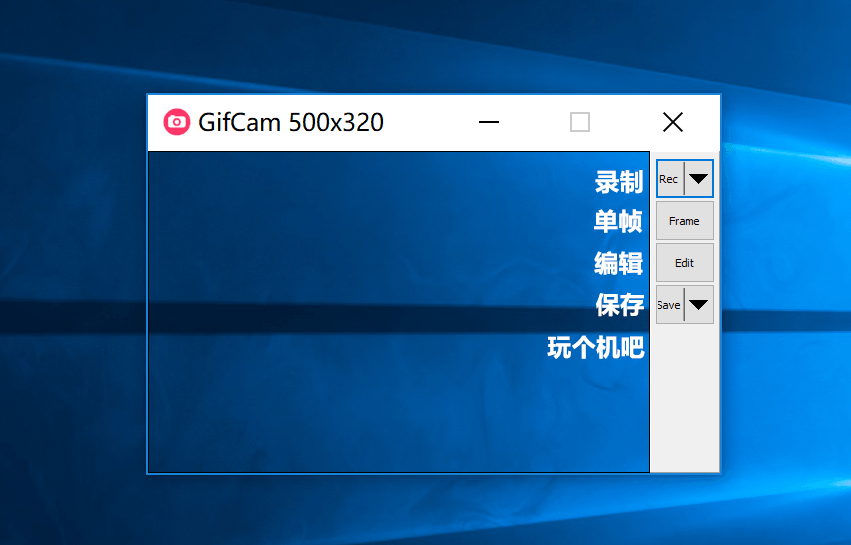Click the 玩个机吧 watermark text
Viewport: 851px width, 545px height.
(x=596, y=348)
